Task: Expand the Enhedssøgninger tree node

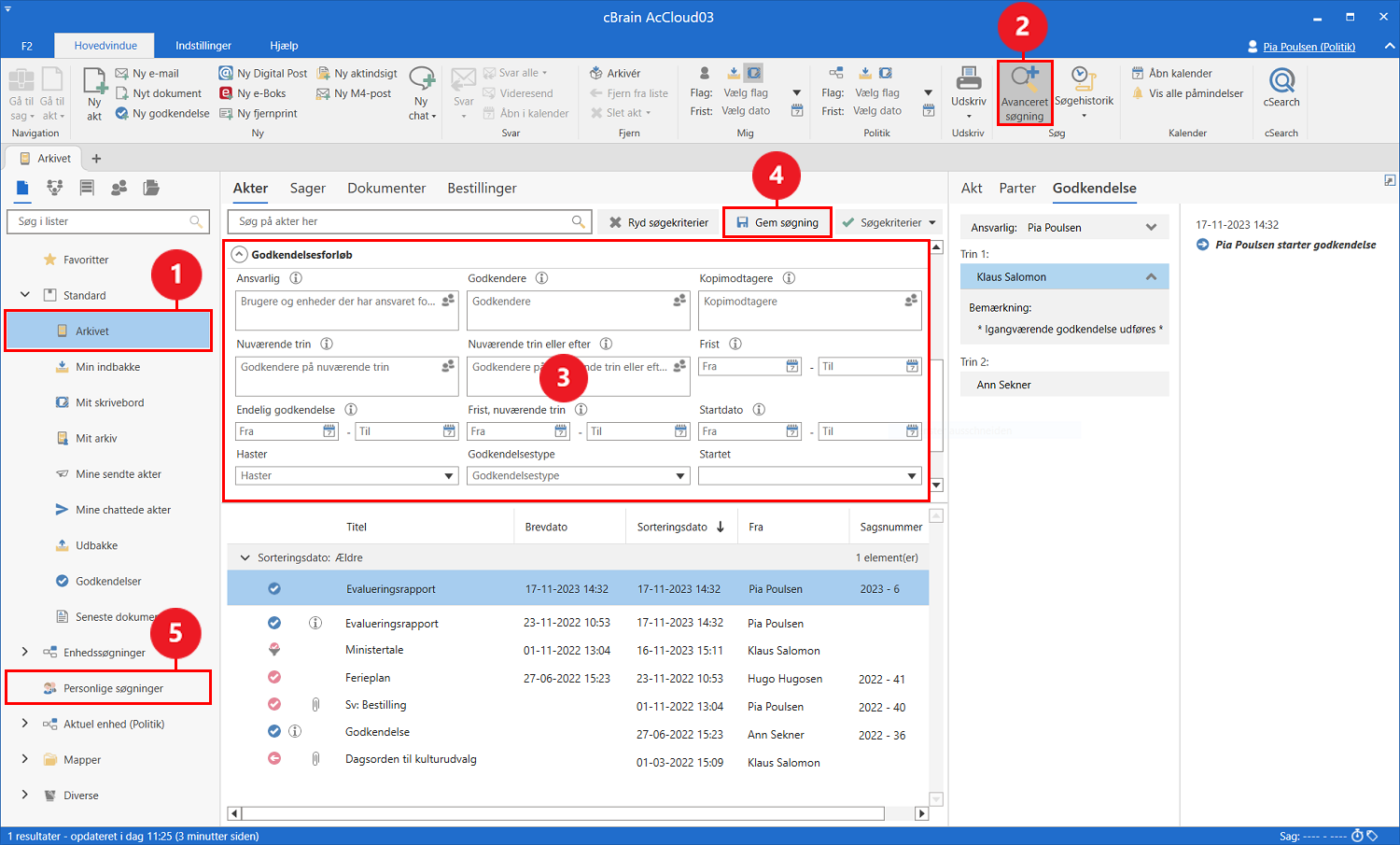Action: coord(25,653)
